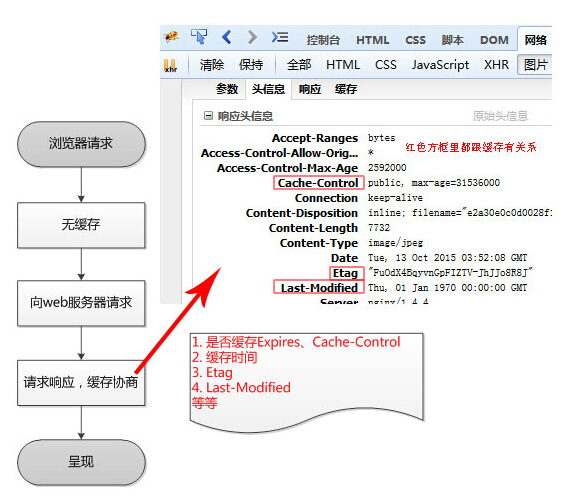Click the 清除 button
Screen dimensions: 577x502
pyautogui.click(x=212, y=65)
